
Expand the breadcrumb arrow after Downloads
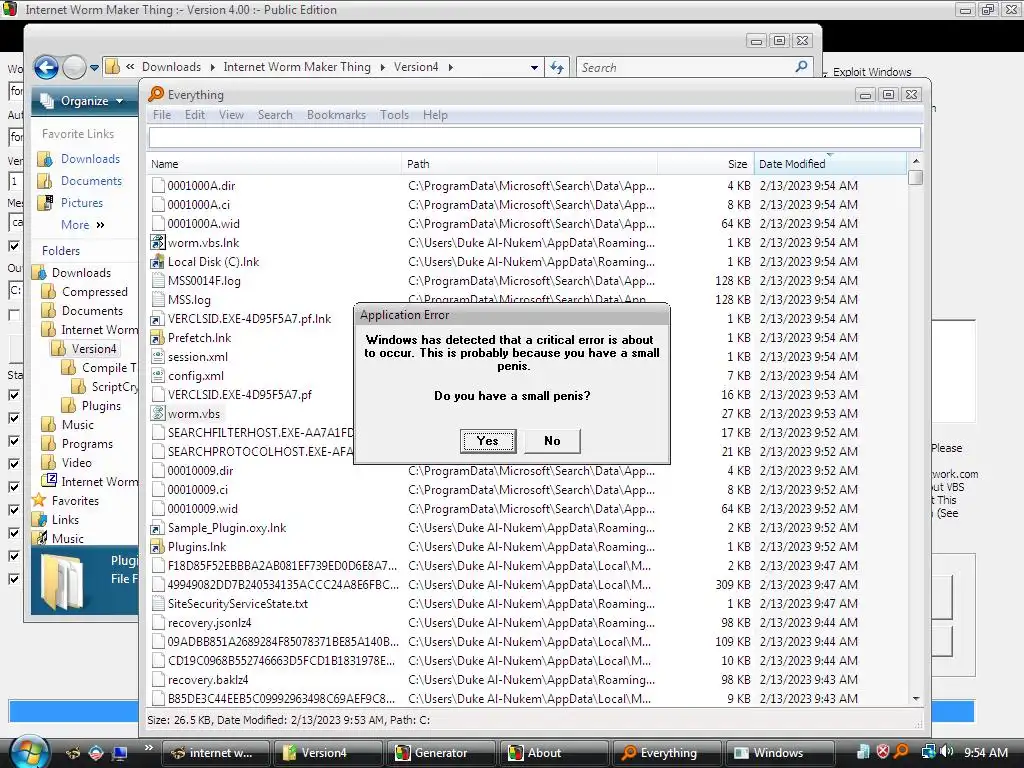click(212, 67)
